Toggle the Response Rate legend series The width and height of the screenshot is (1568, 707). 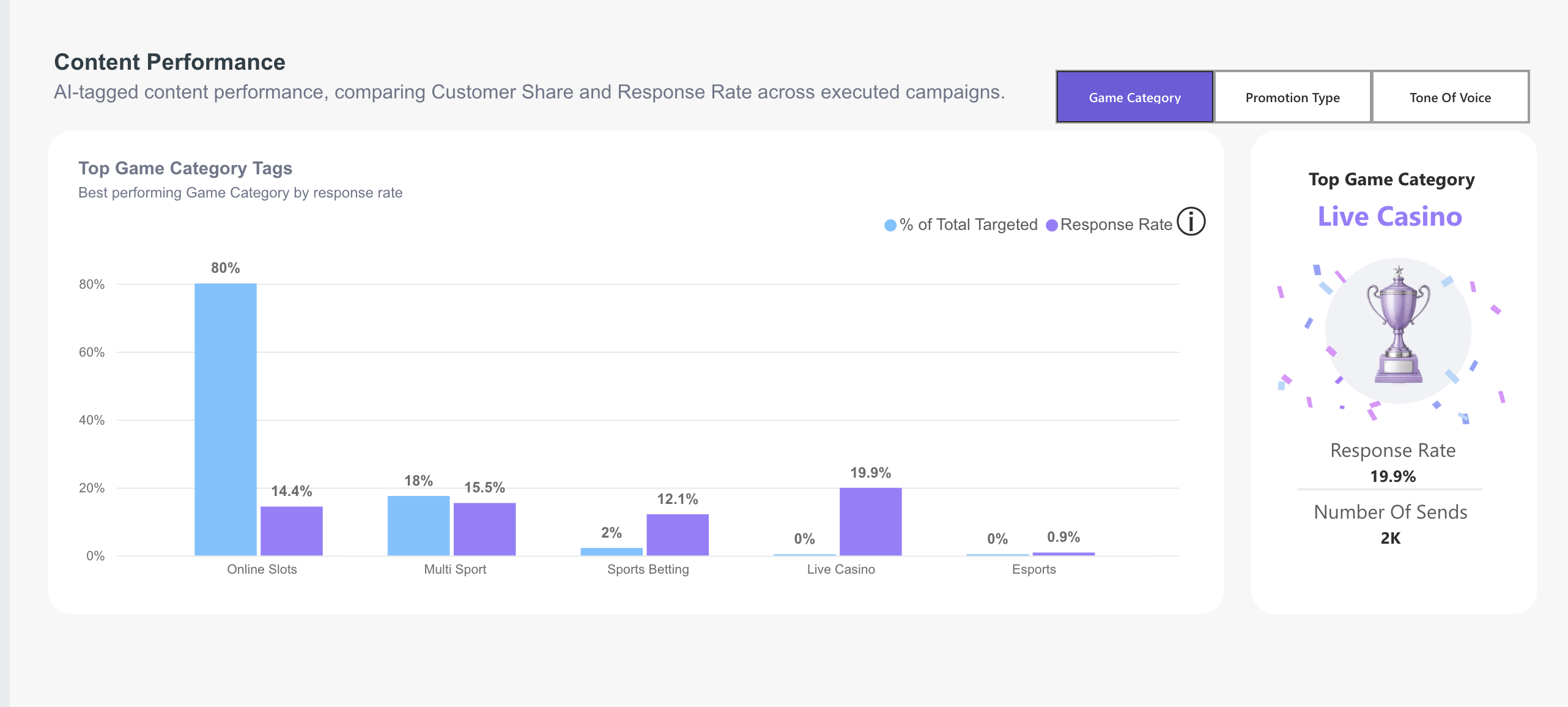coord(1109,224)
